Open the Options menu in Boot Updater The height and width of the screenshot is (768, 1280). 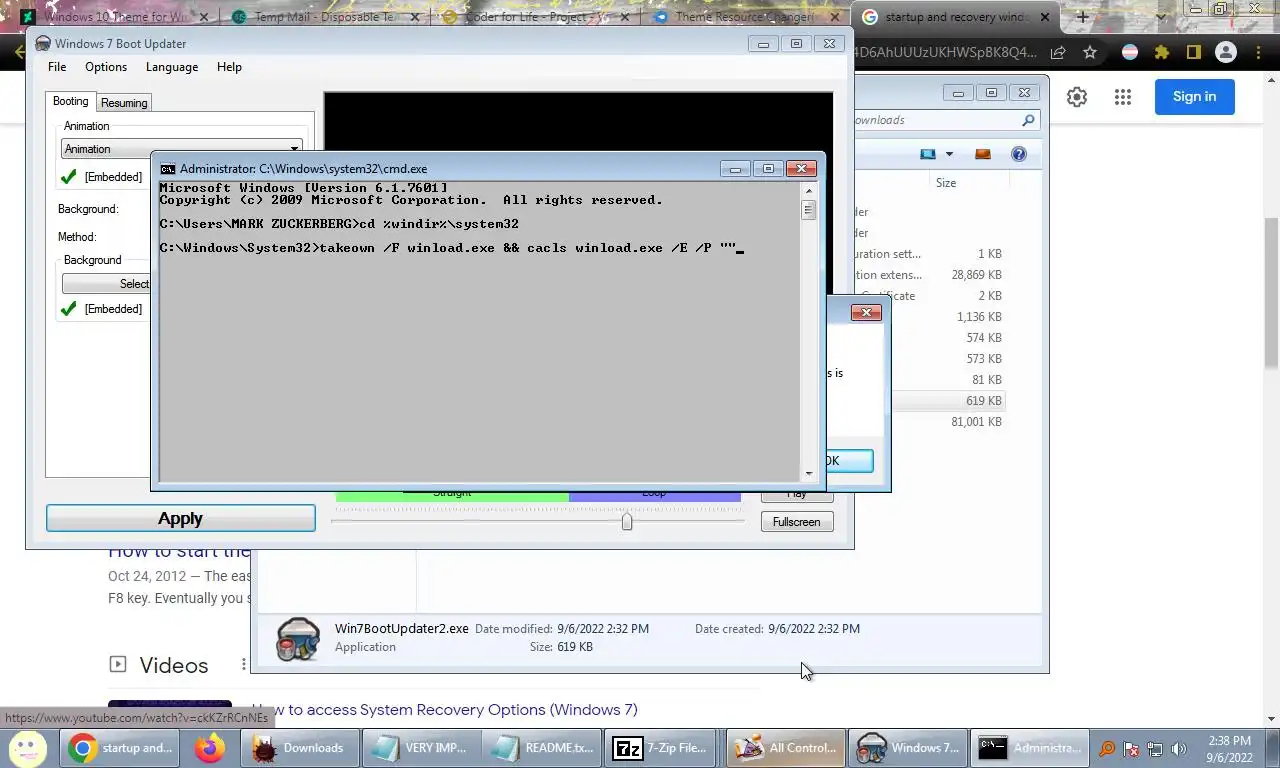click(106, 67)
